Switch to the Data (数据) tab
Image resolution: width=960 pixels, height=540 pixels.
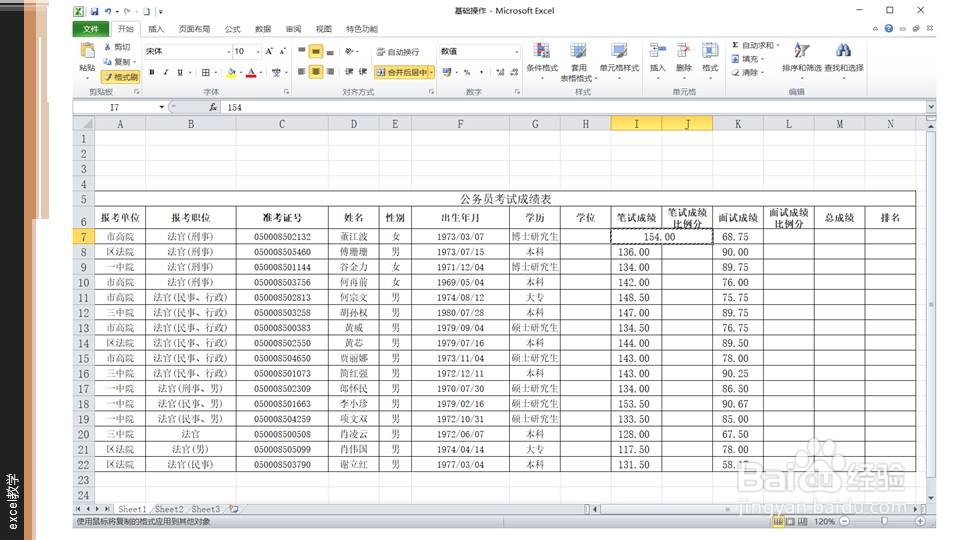(x=263, y=29)
